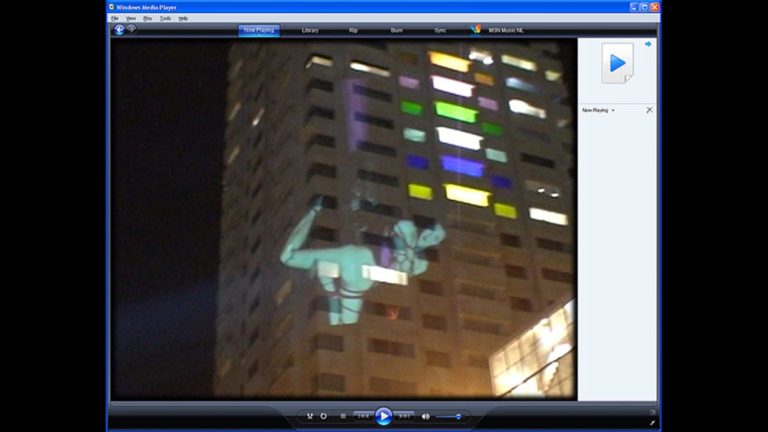Close the Now Playing list pane

pos(649,110)
